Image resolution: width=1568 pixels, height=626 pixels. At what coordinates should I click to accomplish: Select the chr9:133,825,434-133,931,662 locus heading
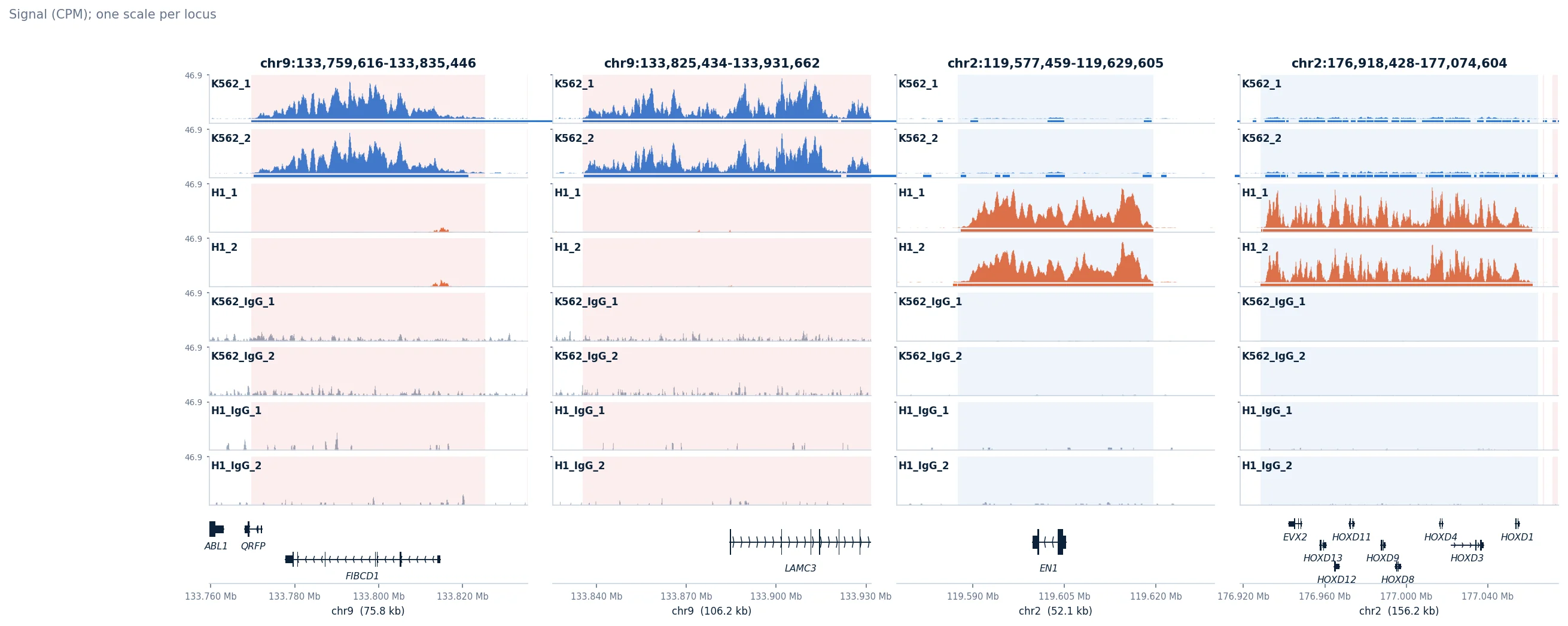[x=711, y=63]
